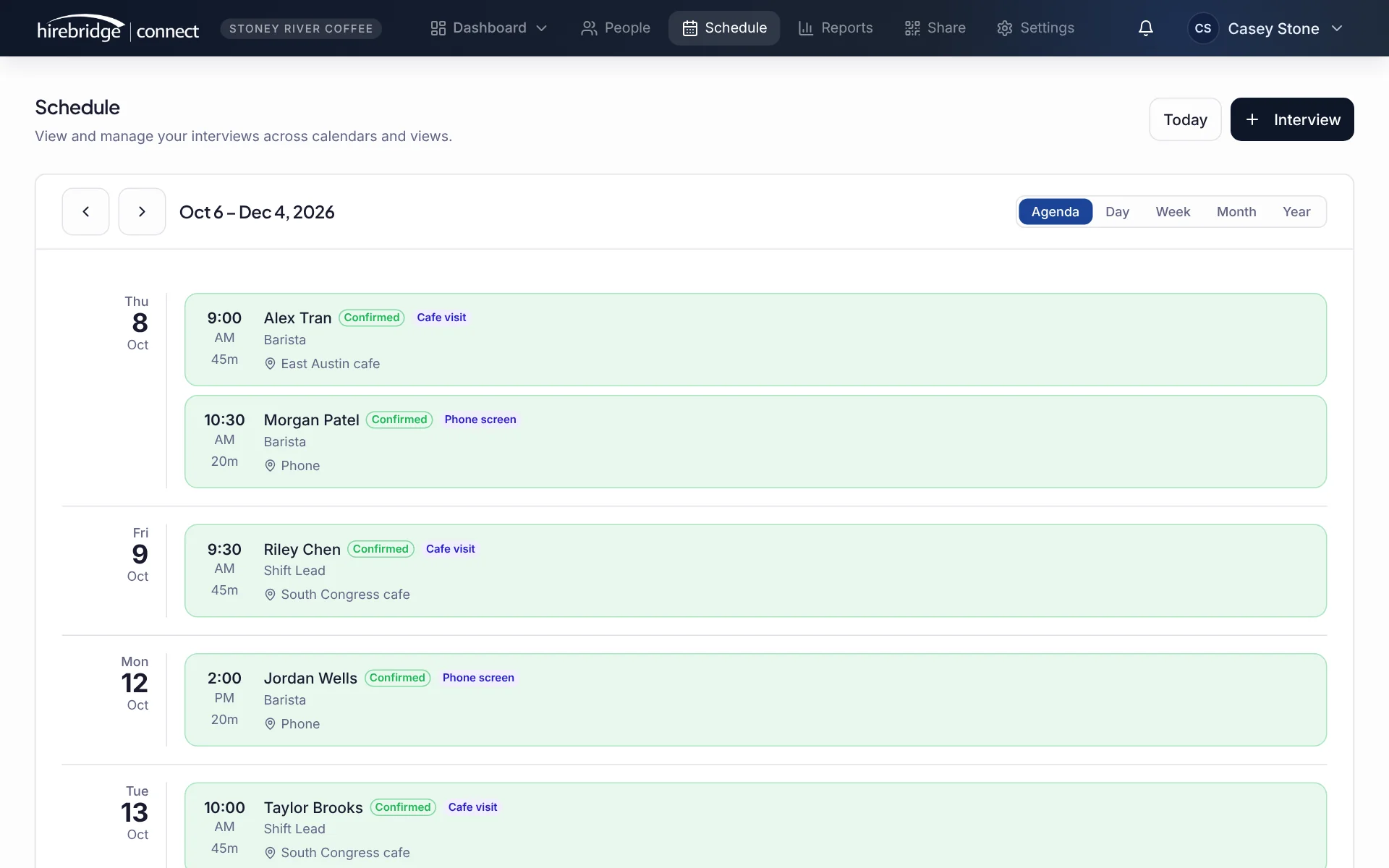Expand the Dashboard dropdown chevron
1389x868 pixels.
click(541, 28)
